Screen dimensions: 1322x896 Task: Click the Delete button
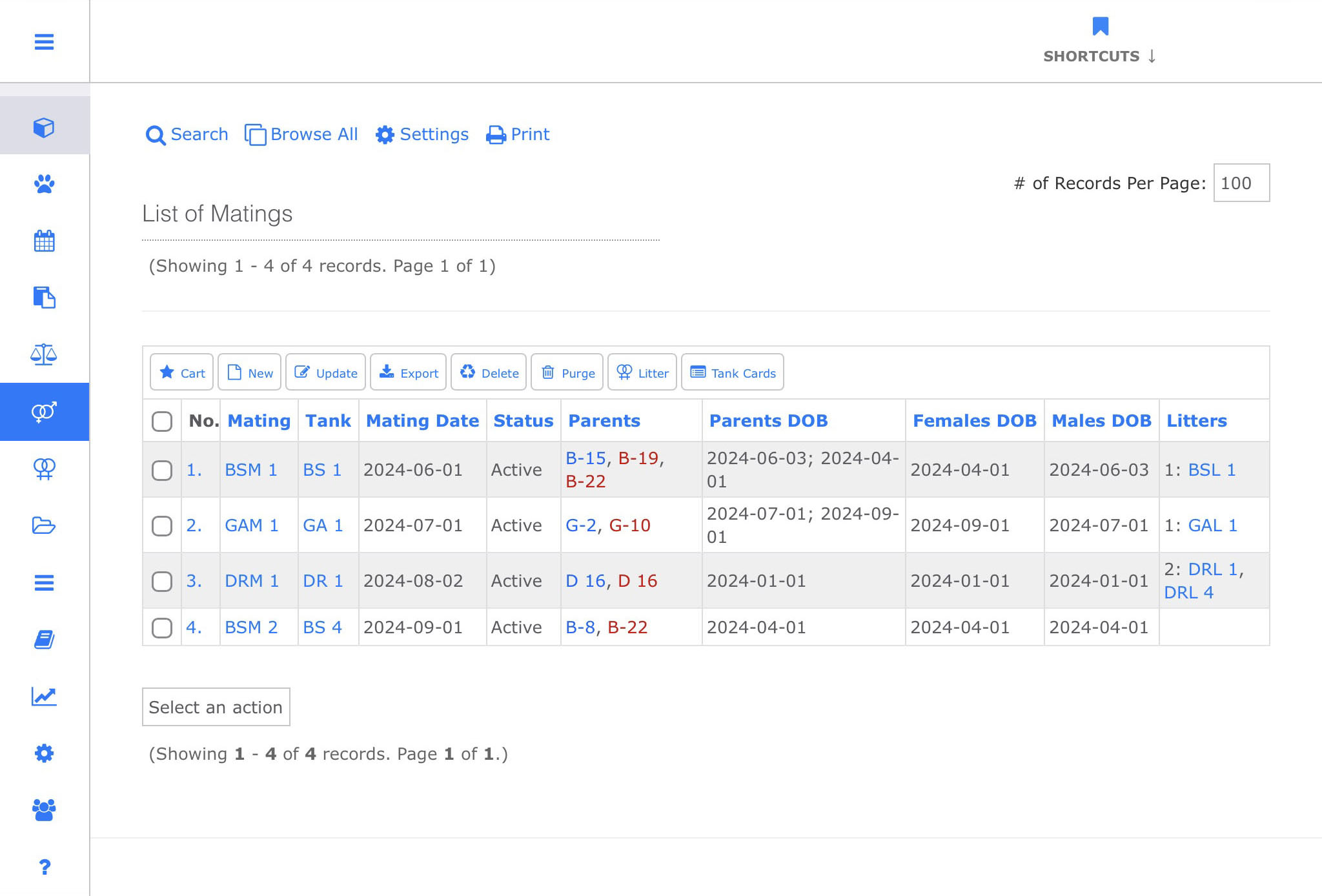point(489,372)
